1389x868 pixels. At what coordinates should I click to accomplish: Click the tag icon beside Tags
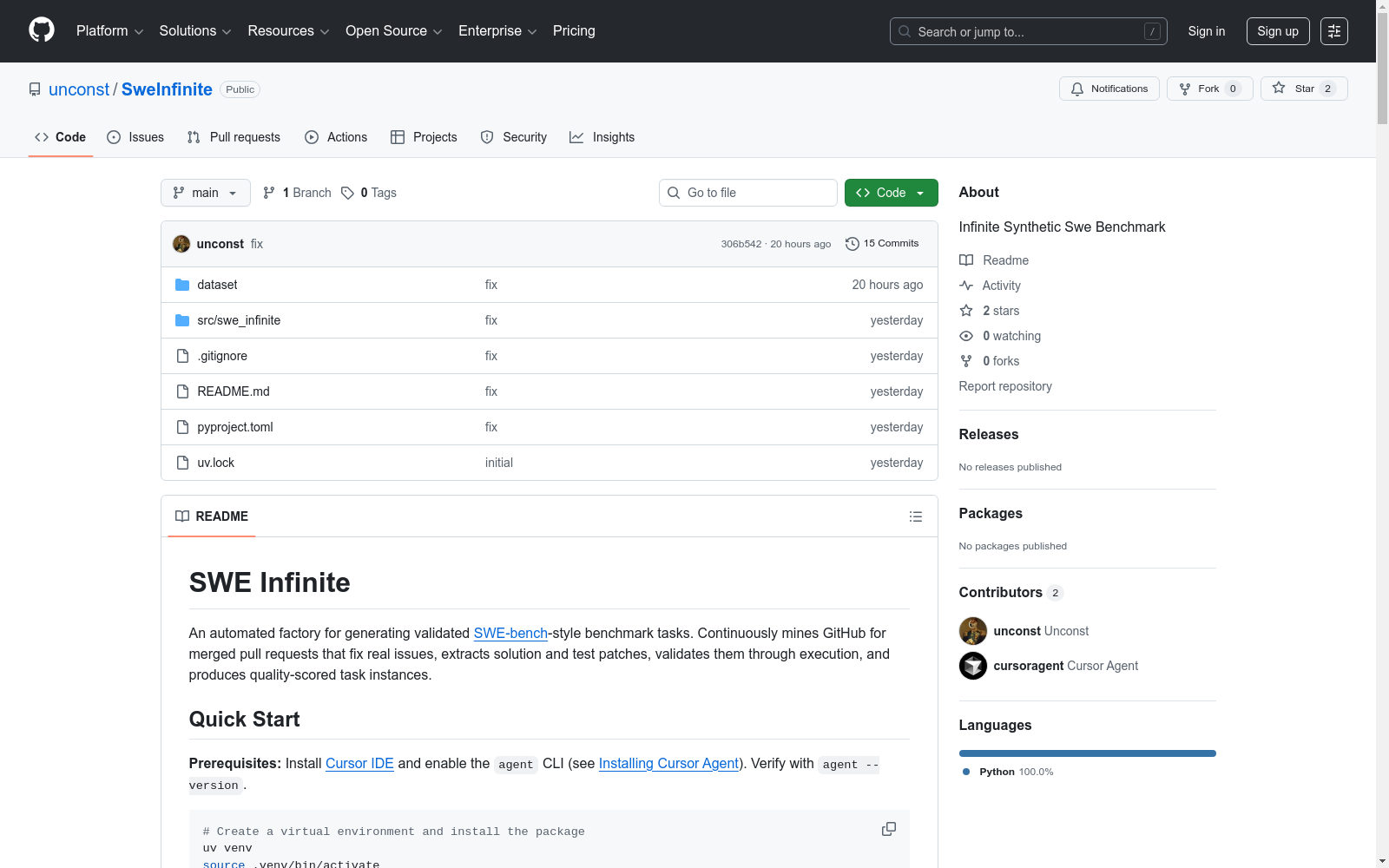(347, 193)
